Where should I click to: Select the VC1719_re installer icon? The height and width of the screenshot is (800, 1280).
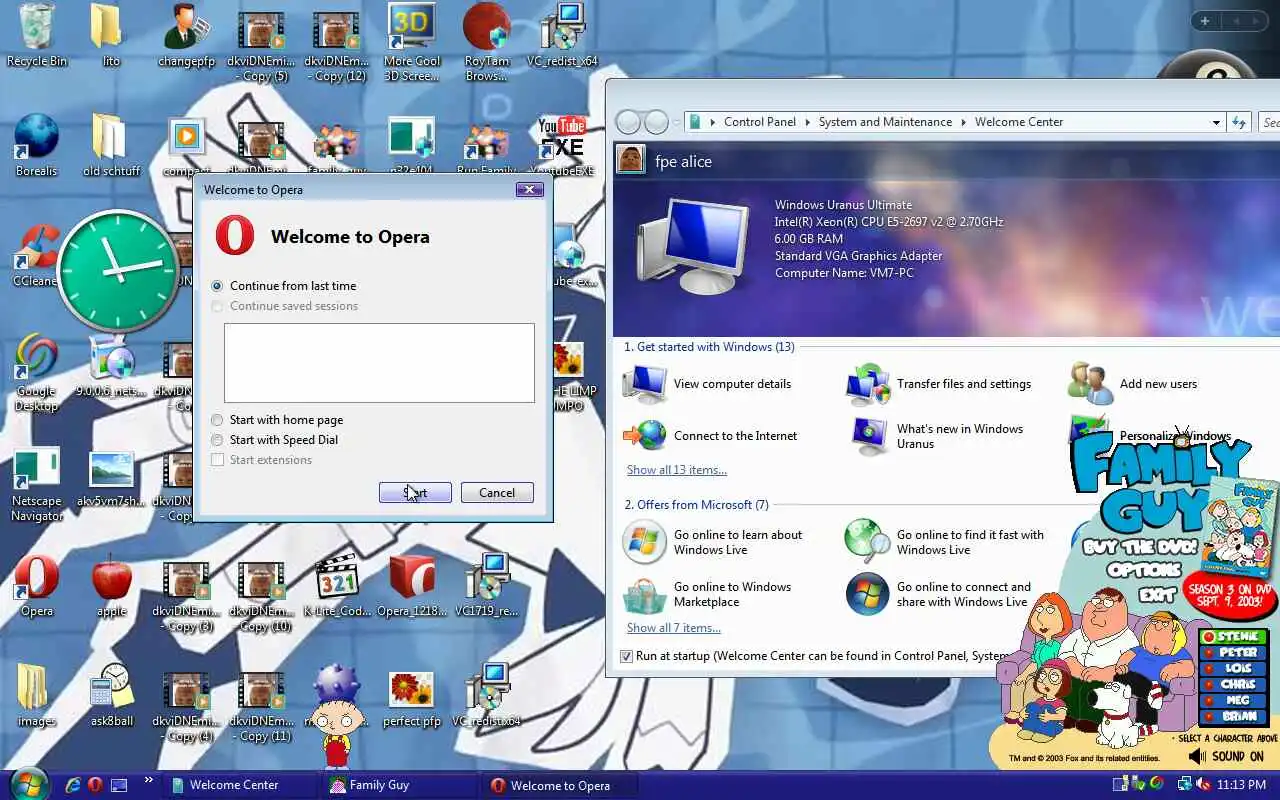(x=487, y=586)
